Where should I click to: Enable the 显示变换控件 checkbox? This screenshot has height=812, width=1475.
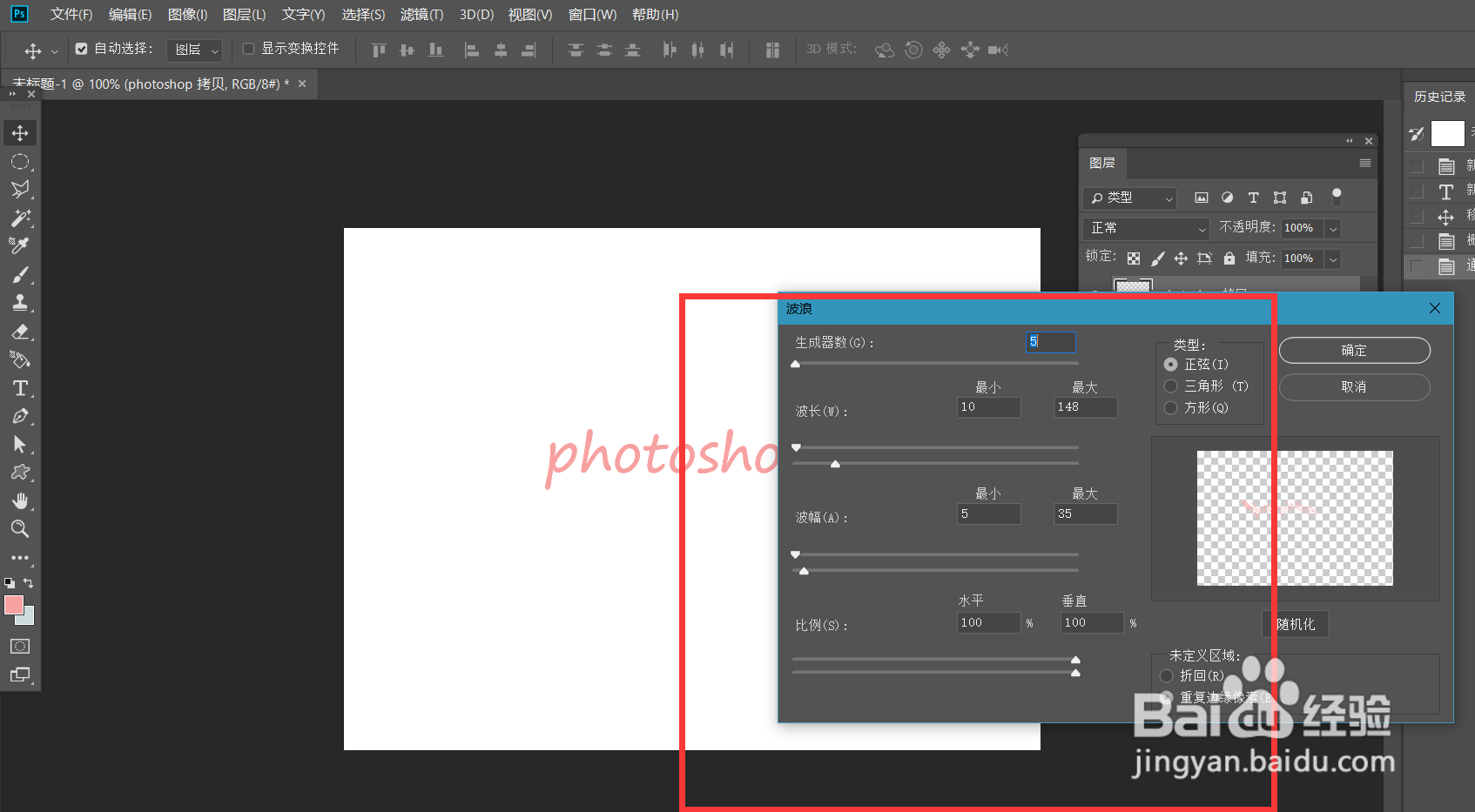coord(248,49)
